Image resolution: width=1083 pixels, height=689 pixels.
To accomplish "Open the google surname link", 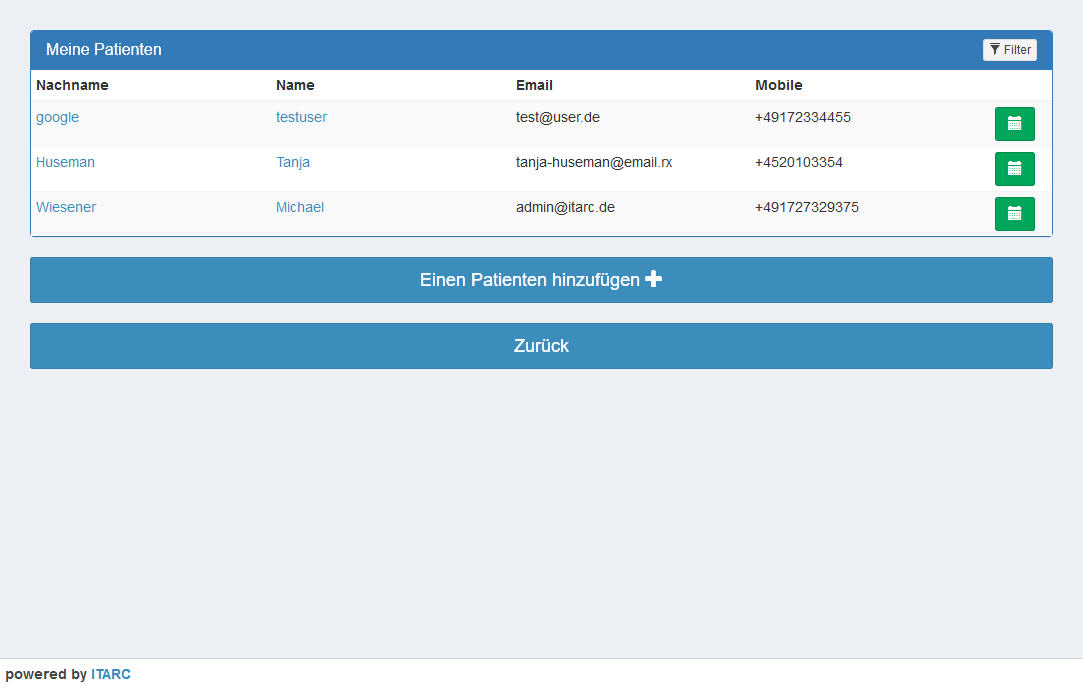I will pyautogui.click(x=57, y=117).
